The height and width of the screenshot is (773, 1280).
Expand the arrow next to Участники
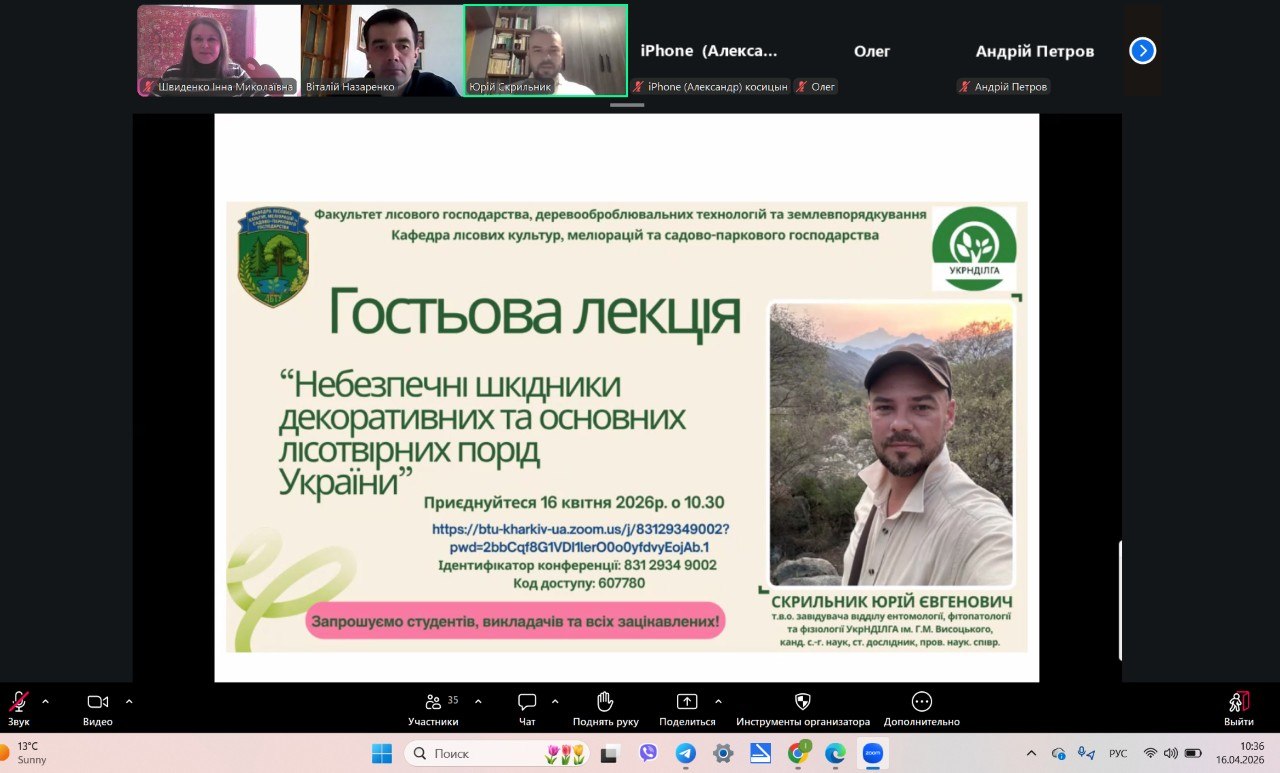pos(478,701)
